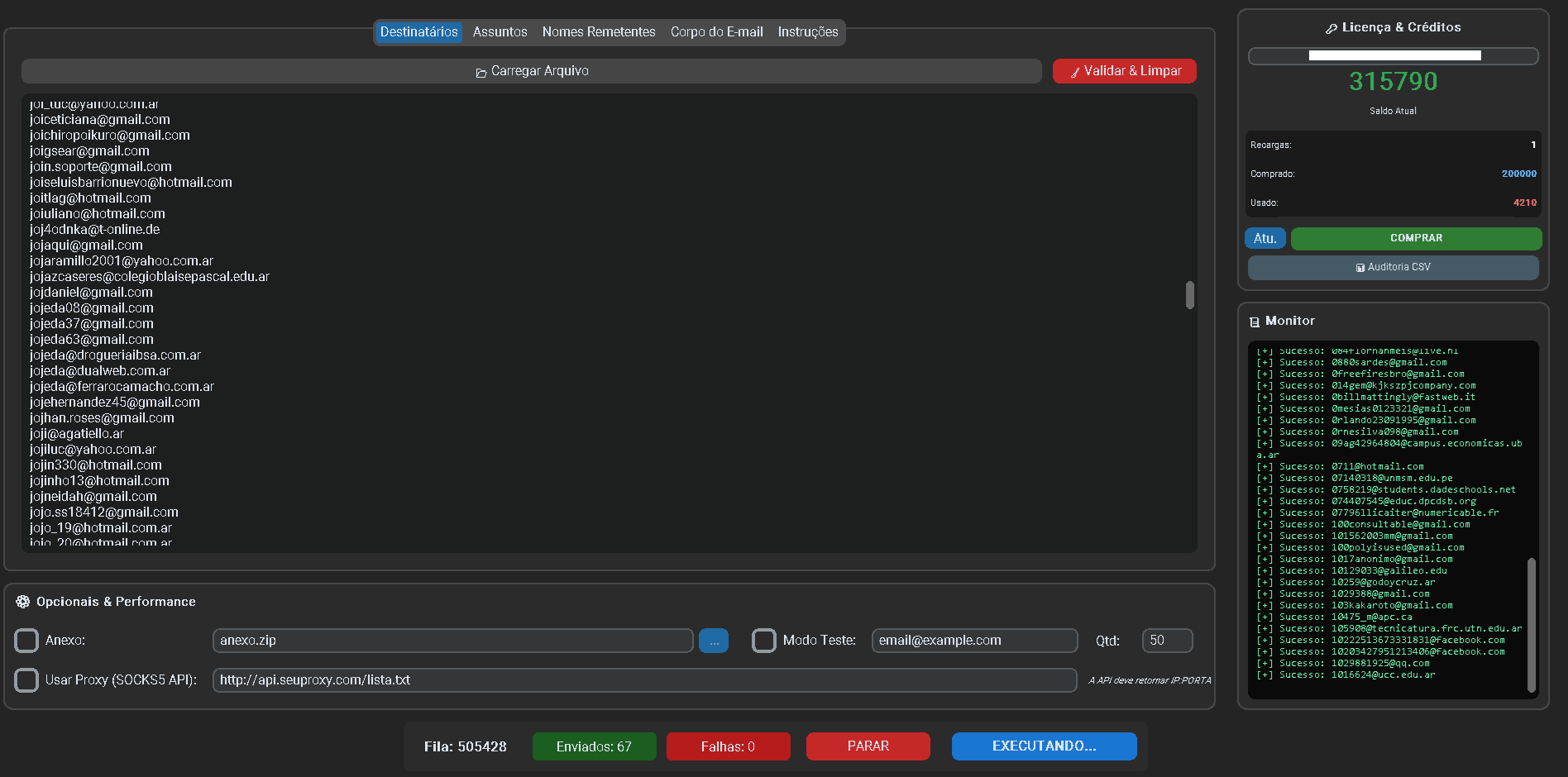
Task: Open the attachment file browser via the '...' button
Action: 713,641
